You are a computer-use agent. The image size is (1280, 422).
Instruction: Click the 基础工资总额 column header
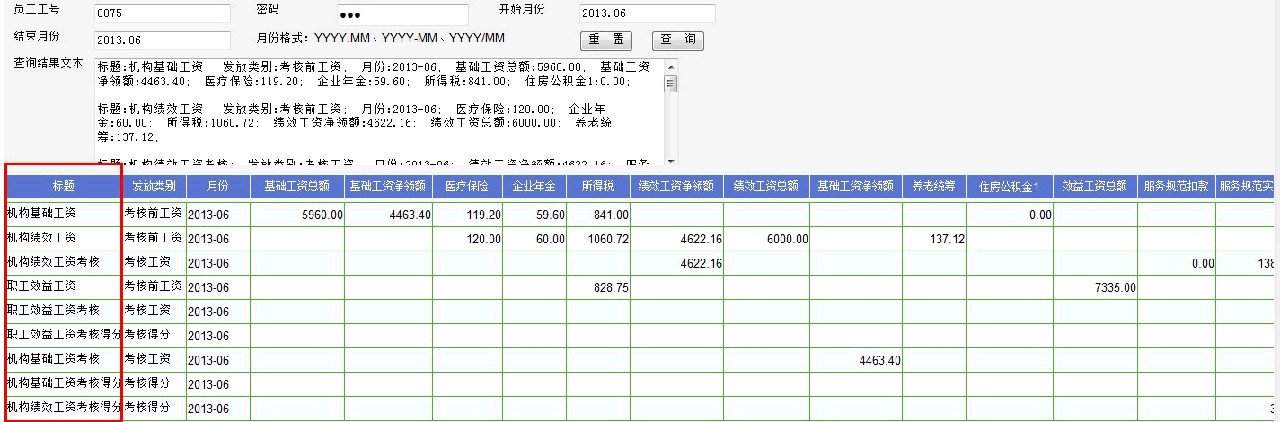297,186
